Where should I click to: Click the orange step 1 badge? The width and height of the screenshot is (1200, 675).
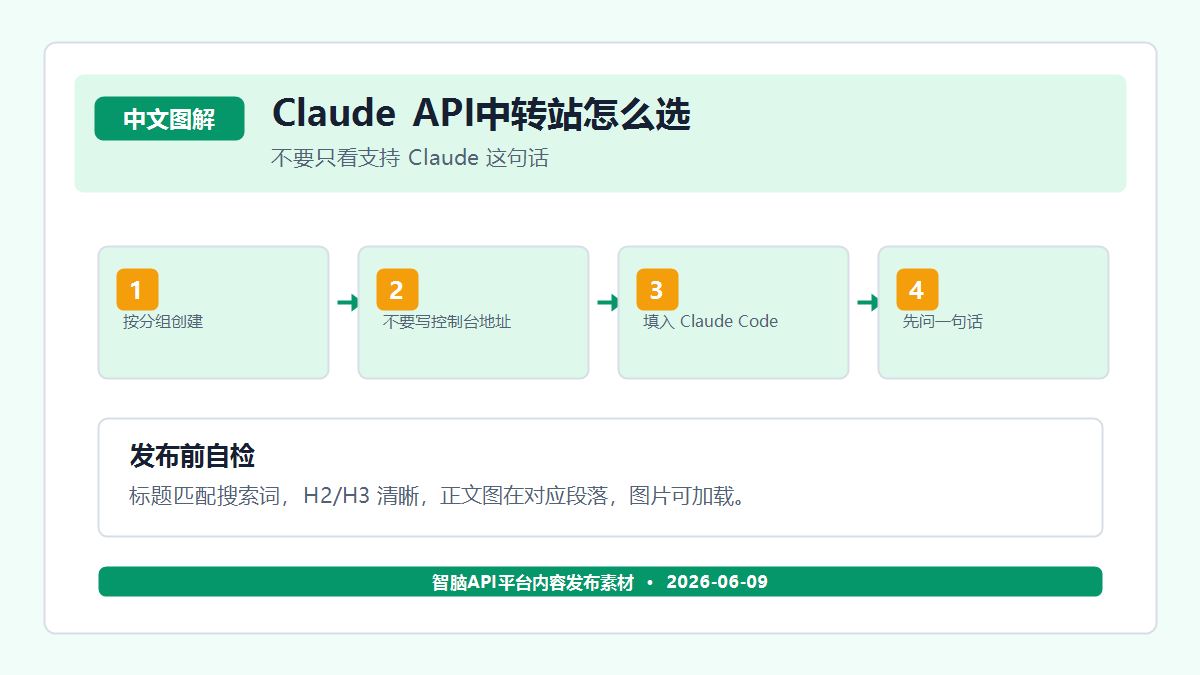(137, 290)
